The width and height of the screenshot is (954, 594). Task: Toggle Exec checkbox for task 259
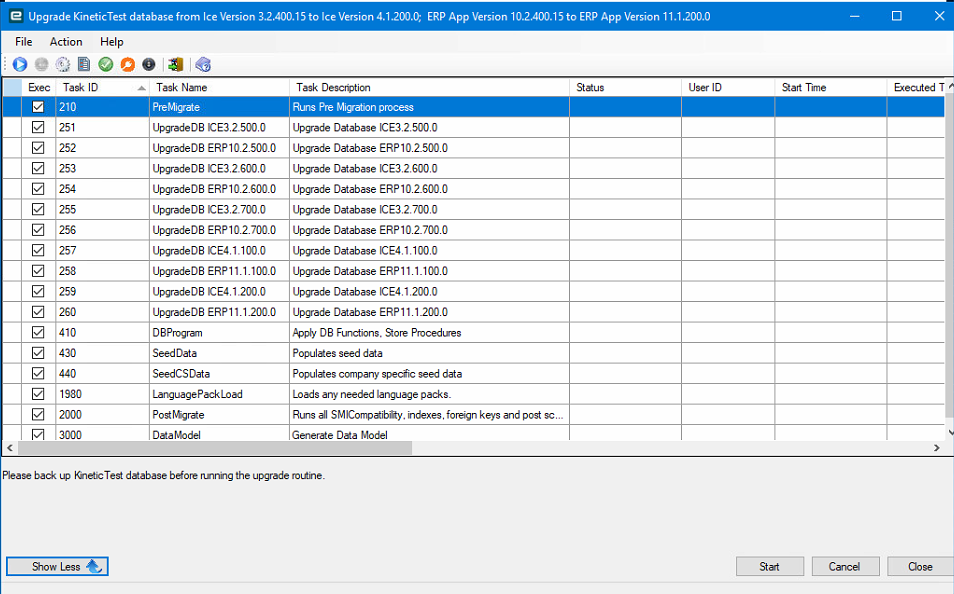pyautogui.click(x=38, y=292)
